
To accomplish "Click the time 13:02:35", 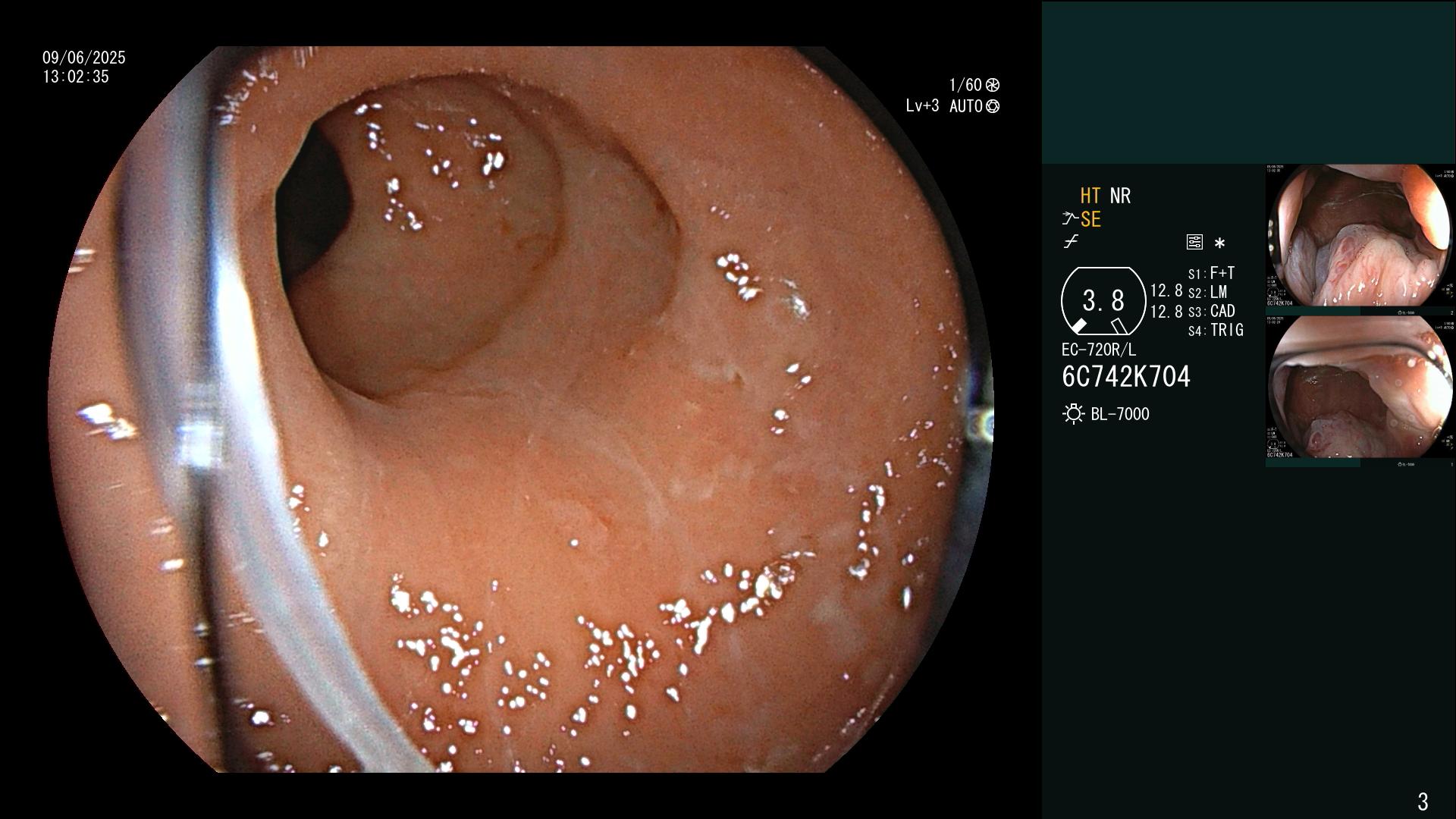I will [76, 77].
